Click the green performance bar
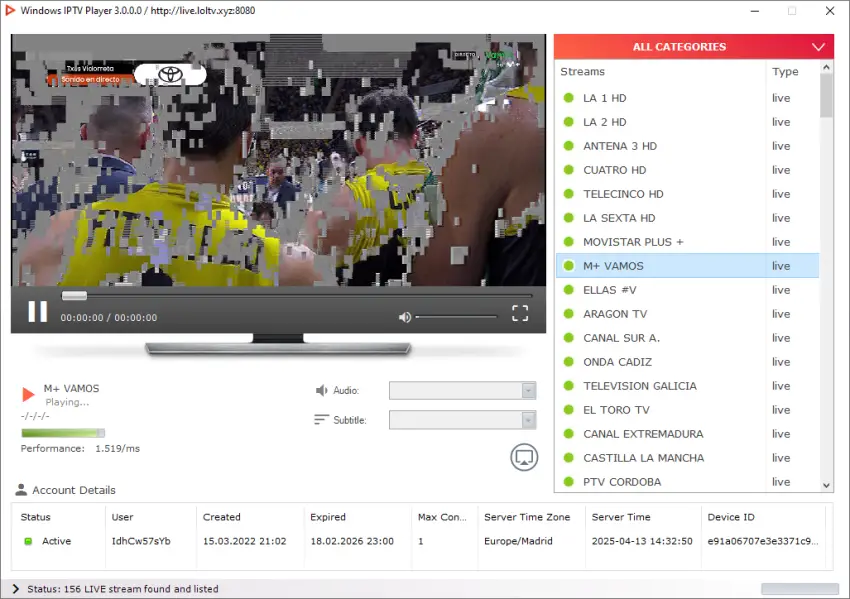This screenshot has width=850, height=599. tap(63, 433)
